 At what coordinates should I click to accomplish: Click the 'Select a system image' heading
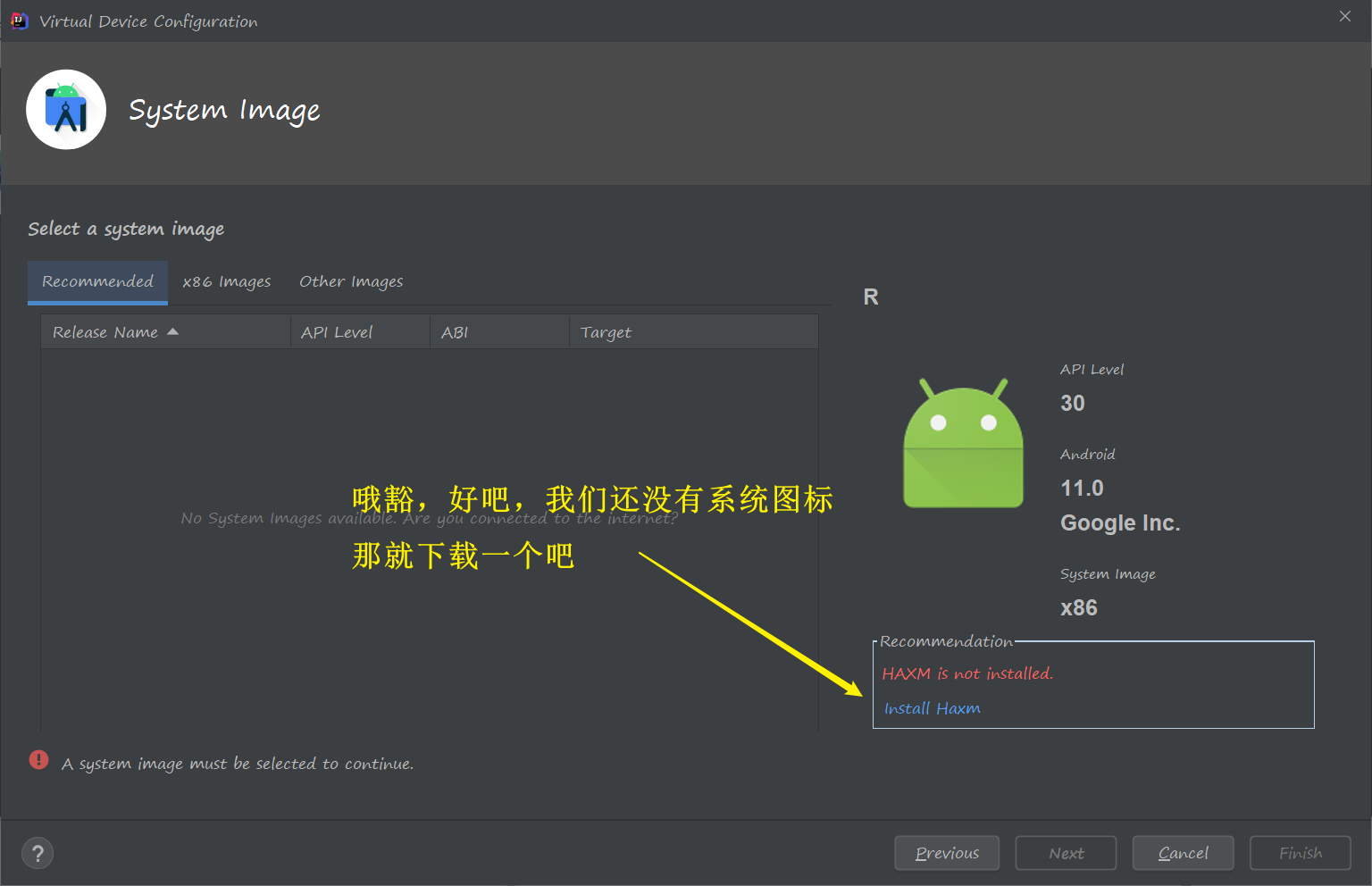(126, 230)
